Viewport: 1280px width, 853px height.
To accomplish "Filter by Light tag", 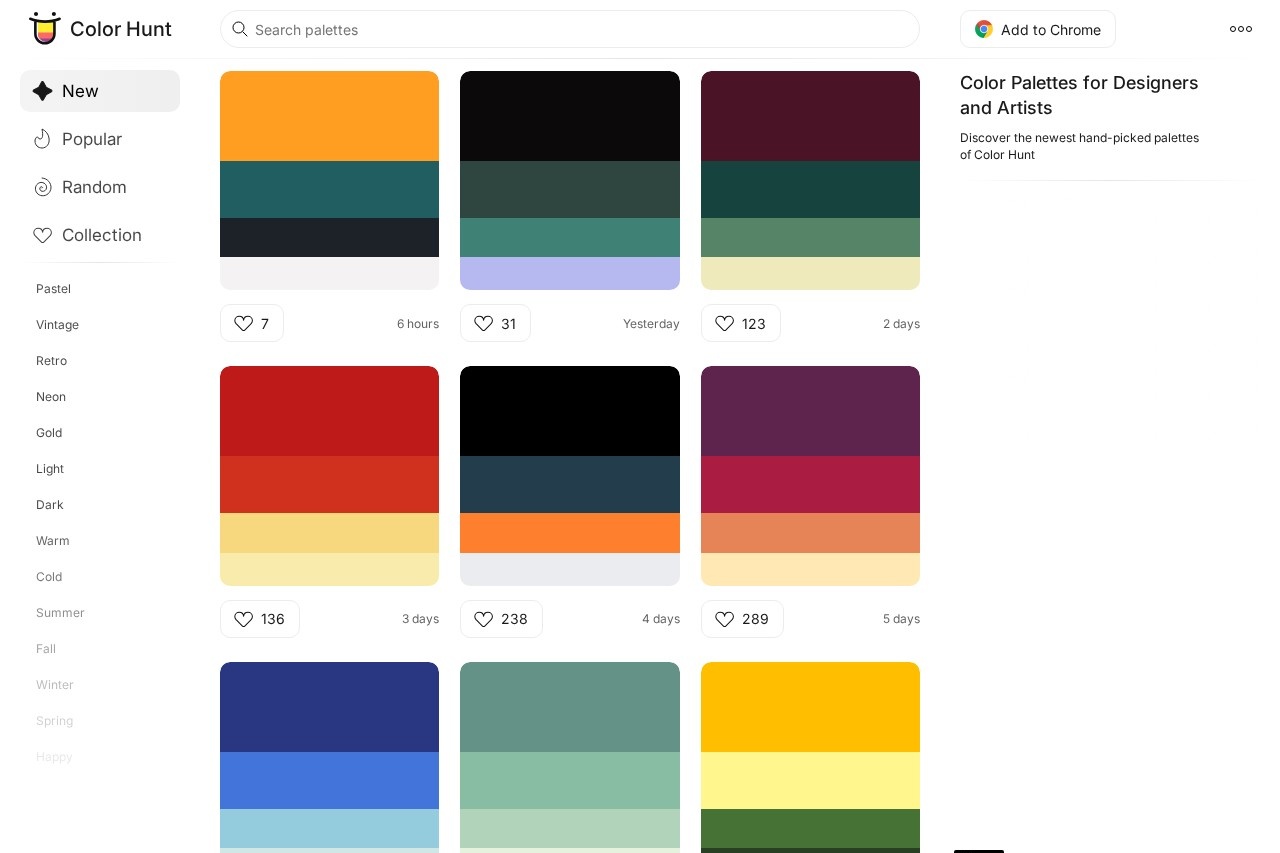I will click(x=50, y=469).
